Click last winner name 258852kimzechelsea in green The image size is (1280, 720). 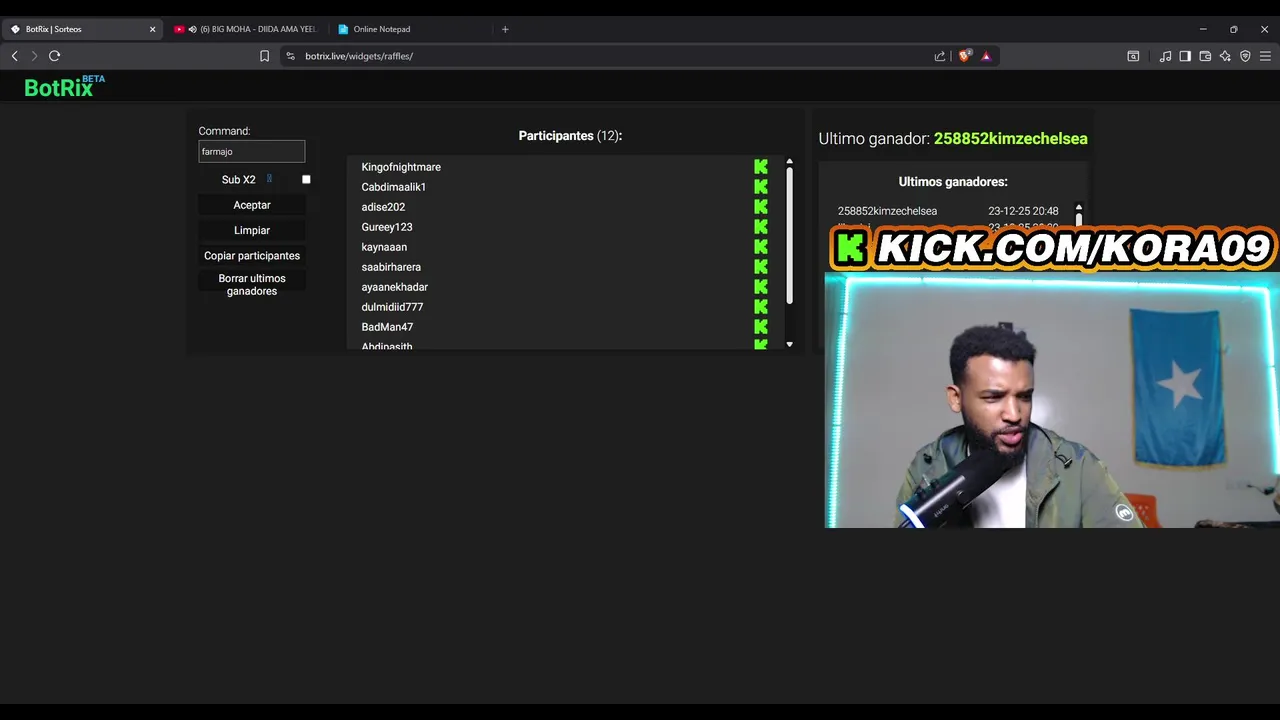click(x=1010, y=139)
